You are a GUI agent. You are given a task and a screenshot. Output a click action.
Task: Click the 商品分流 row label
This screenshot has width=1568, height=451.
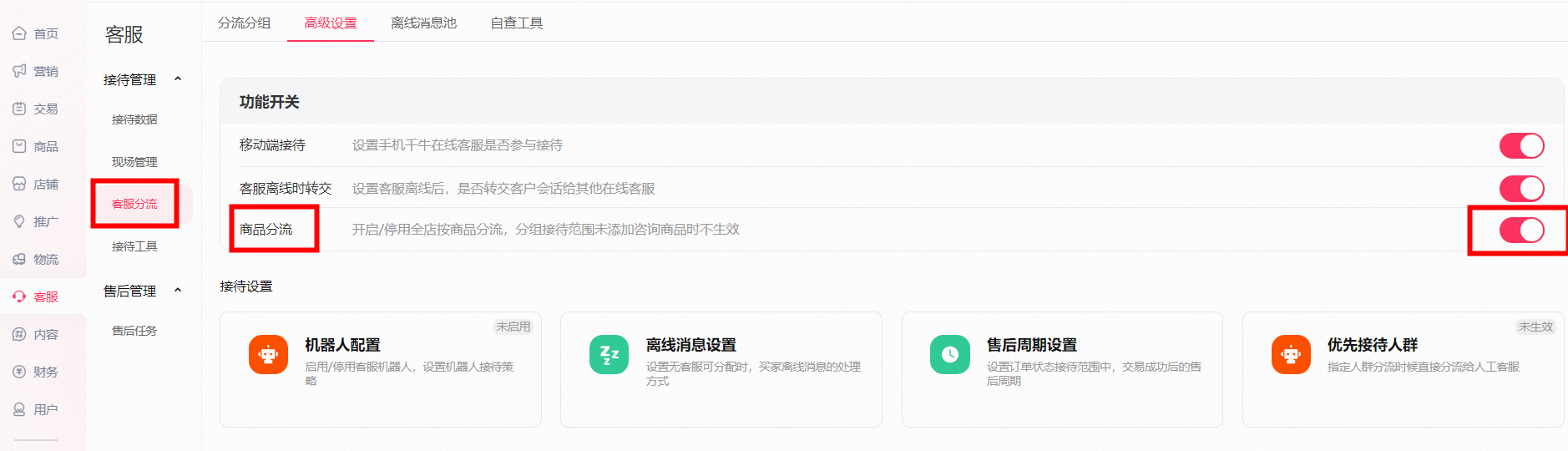(x=266, y=229)
